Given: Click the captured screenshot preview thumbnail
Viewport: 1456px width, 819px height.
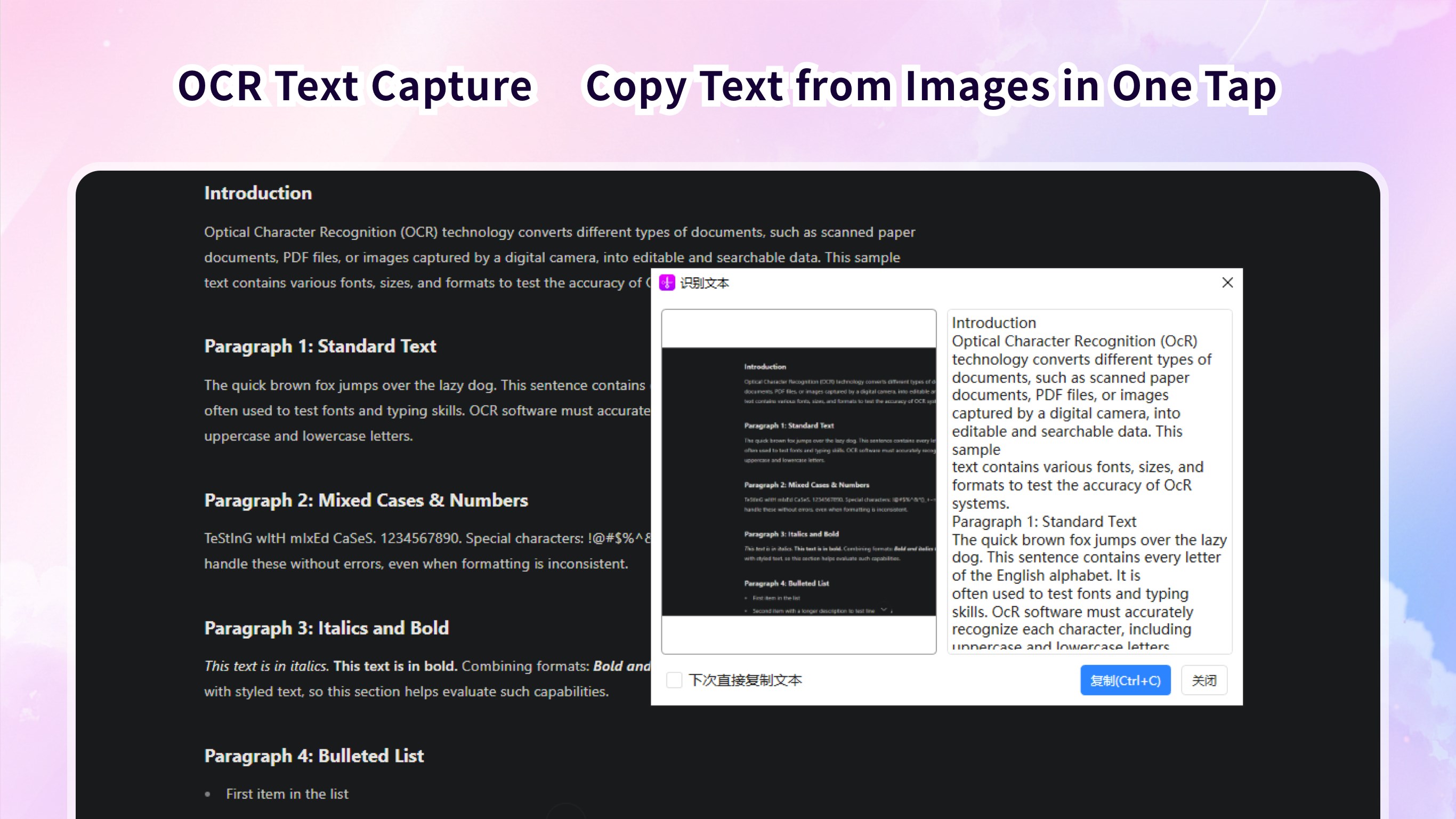Looking at the screenshot, I should pos(799,481).
